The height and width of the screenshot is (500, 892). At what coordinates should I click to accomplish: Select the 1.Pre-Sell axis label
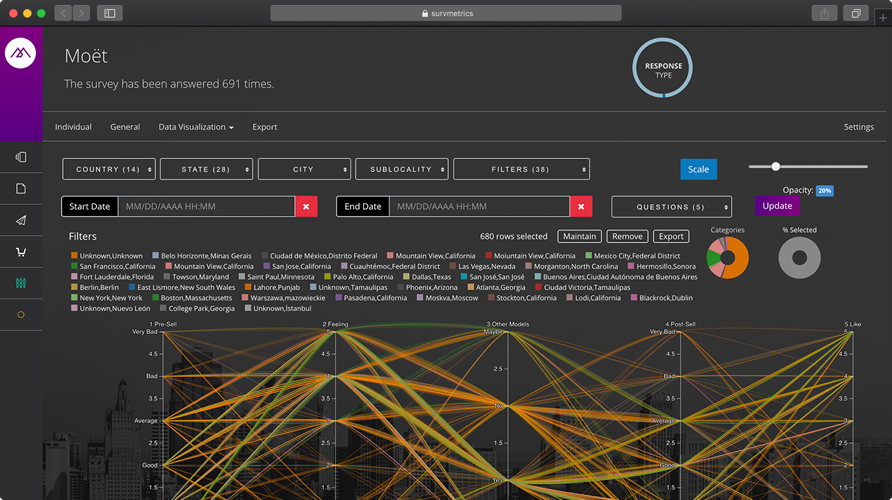click(x=163, y=324)
